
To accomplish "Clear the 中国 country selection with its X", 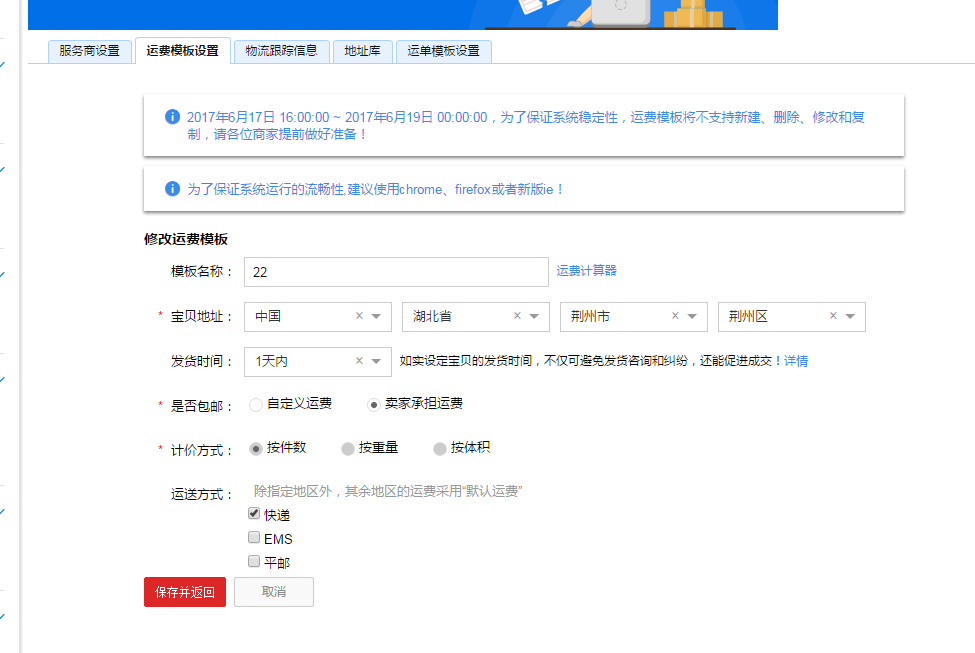I will tap(359, 316).
